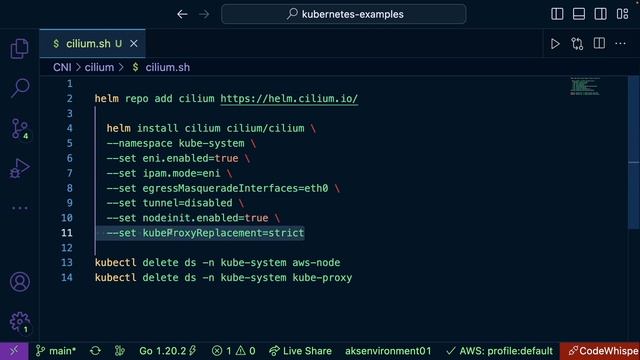This screenshot has height=360, width=640.
Task: Click 'egressMasqueradeInterfaces=eth0' text
Action: 235,189
